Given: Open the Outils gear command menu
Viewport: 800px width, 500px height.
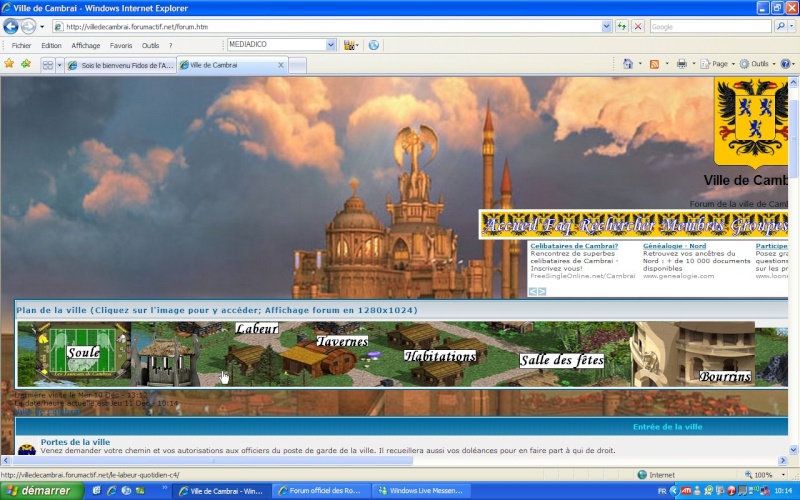Looking at the screenshot, I should [x=757, y=64].
